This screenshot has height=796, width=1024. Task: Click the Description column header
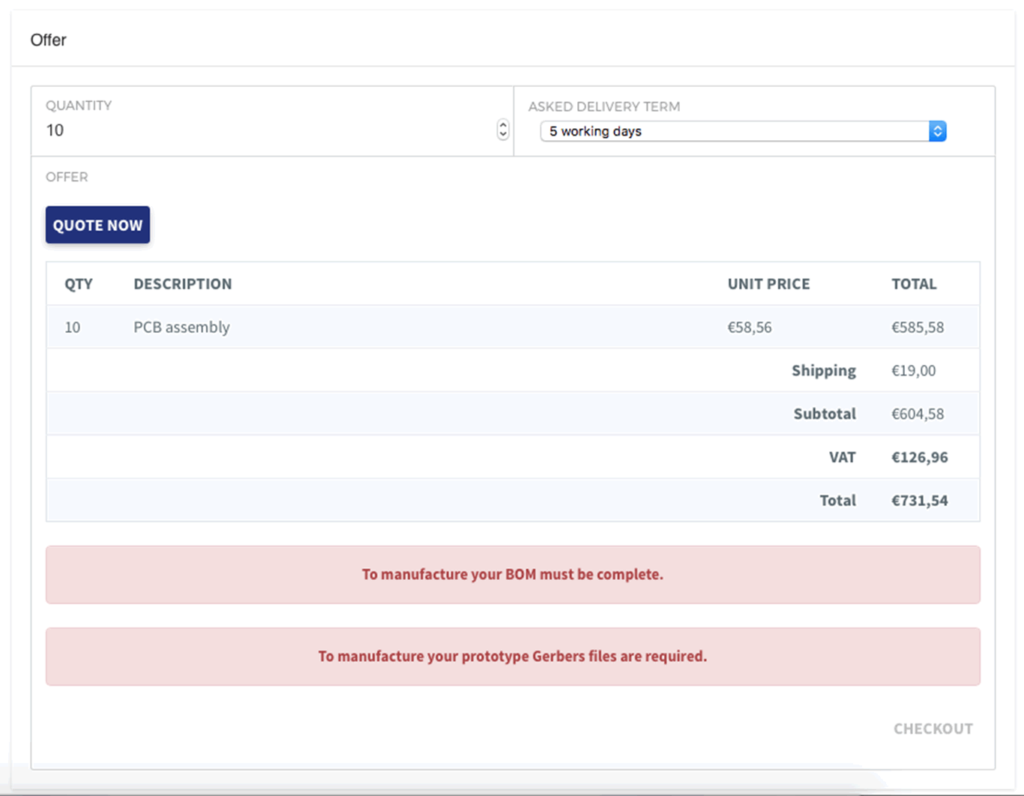(x=183, y=284)
